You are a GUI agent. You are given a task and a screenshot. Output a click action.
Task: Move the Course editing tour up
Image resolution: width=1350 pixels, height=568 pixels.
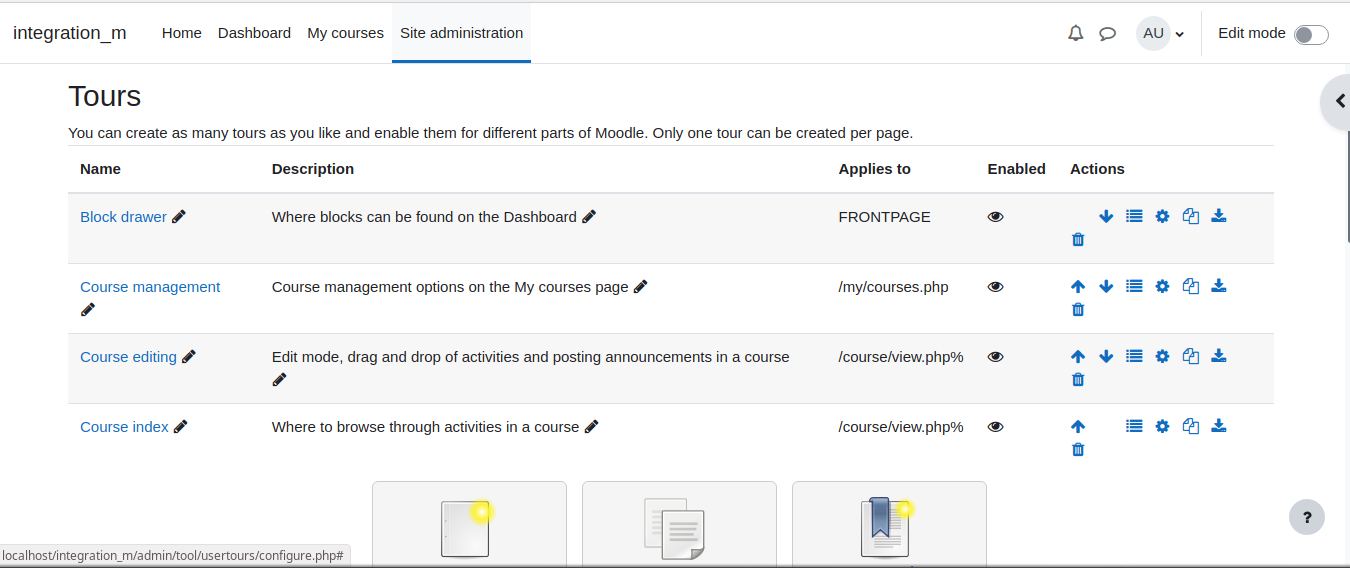(x=1078, y=356)
